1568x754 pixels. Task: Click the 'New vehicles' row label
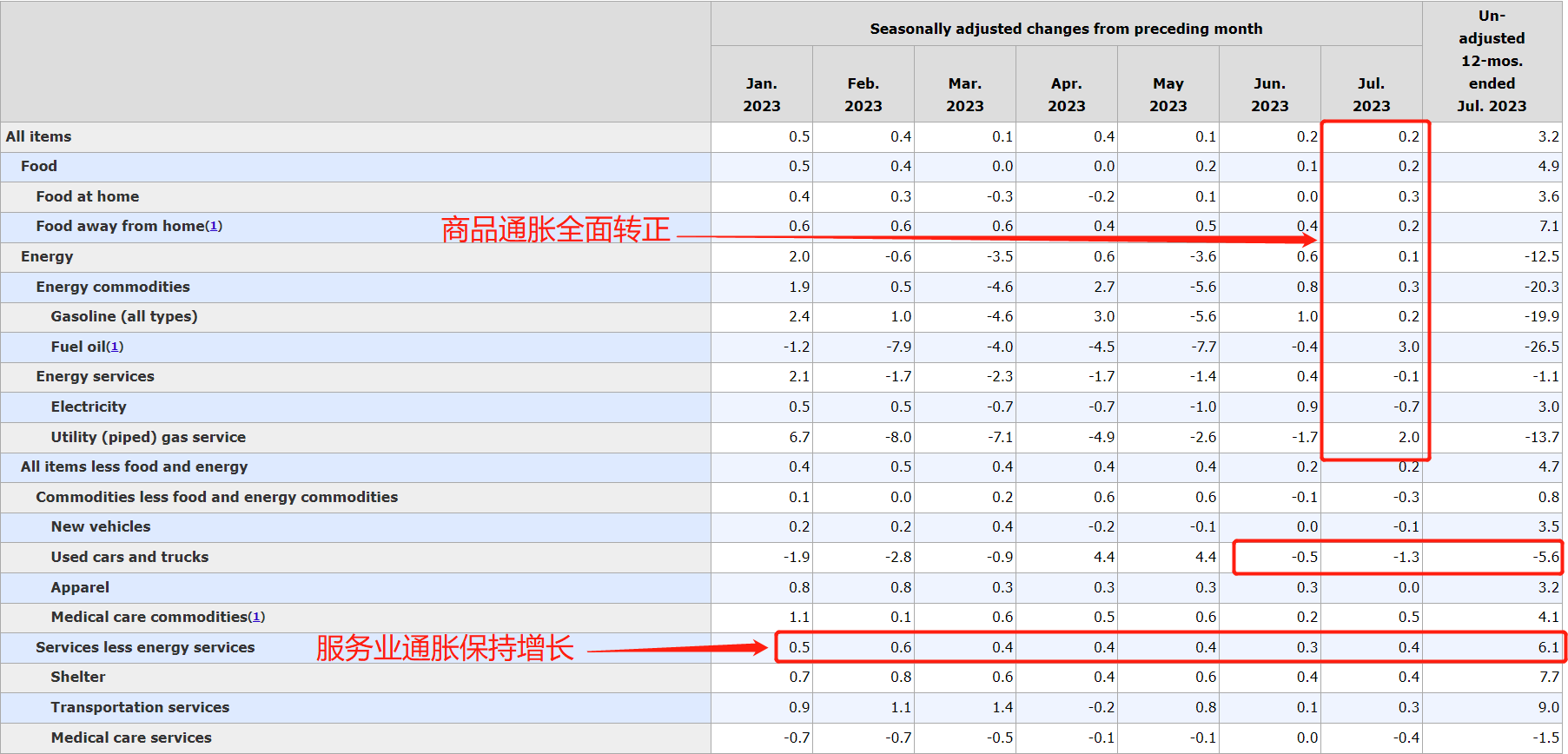[101, 526]
